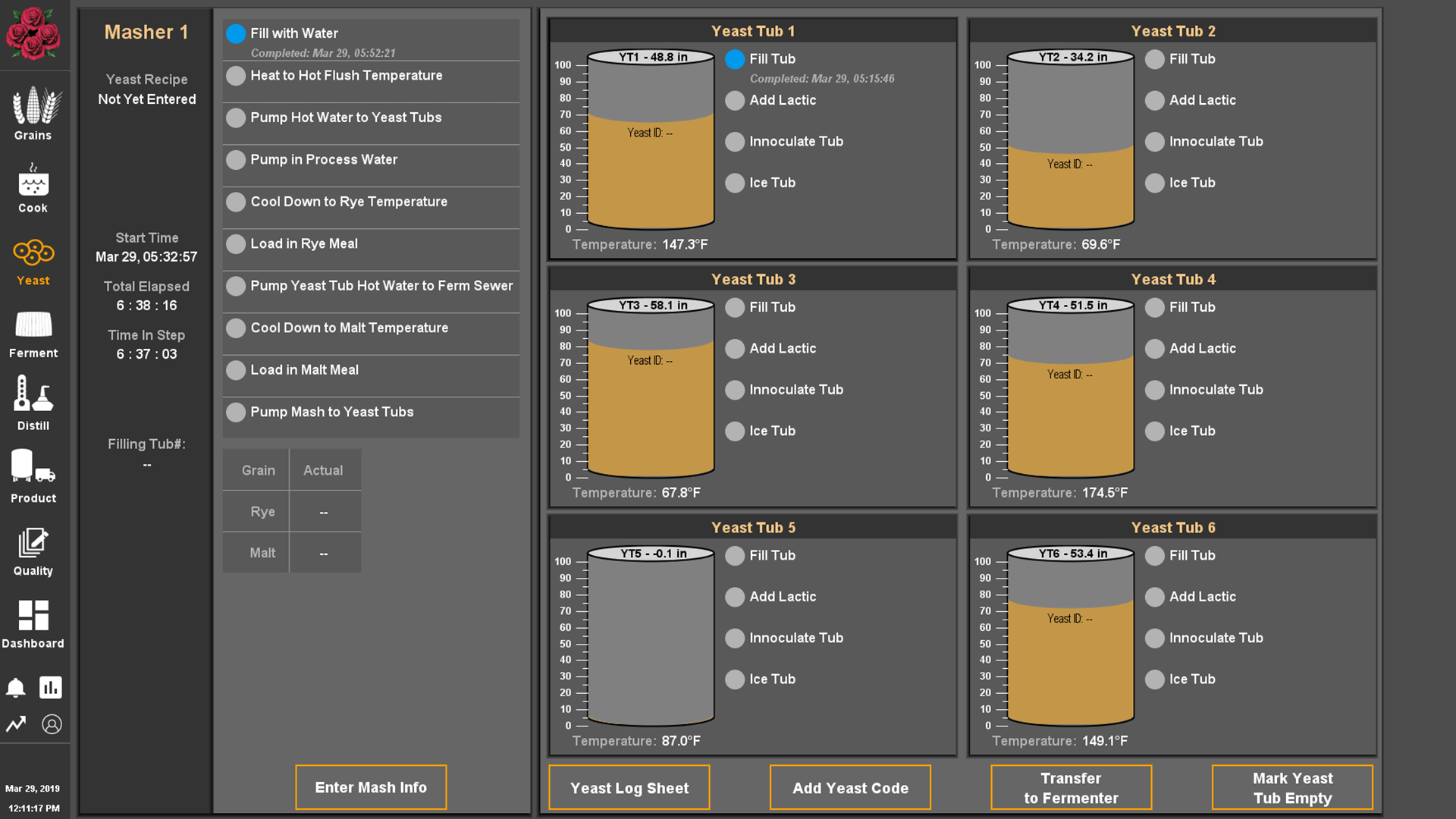1456x819 pixels.
Task: Open the Dashboard view
Action: 33,625
